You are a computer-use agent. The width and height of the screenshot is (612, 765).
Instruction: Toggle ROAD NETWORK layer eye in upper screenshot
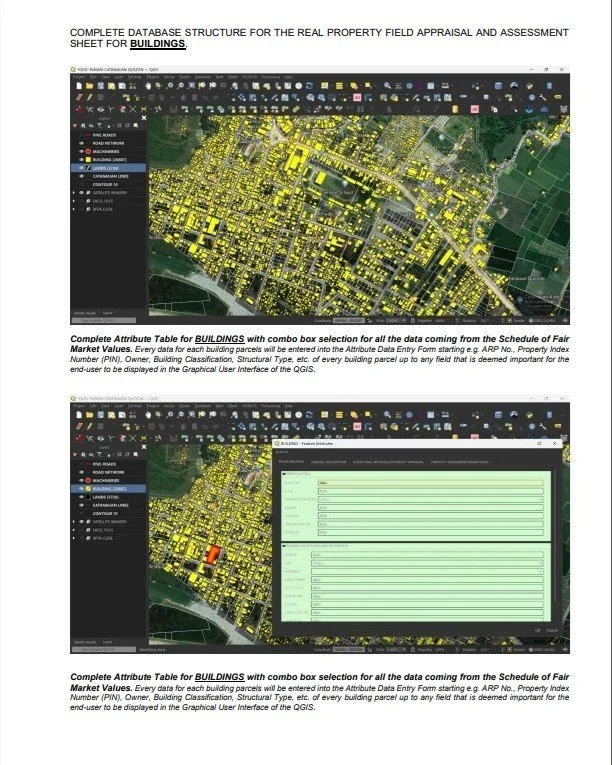(82, 143)
